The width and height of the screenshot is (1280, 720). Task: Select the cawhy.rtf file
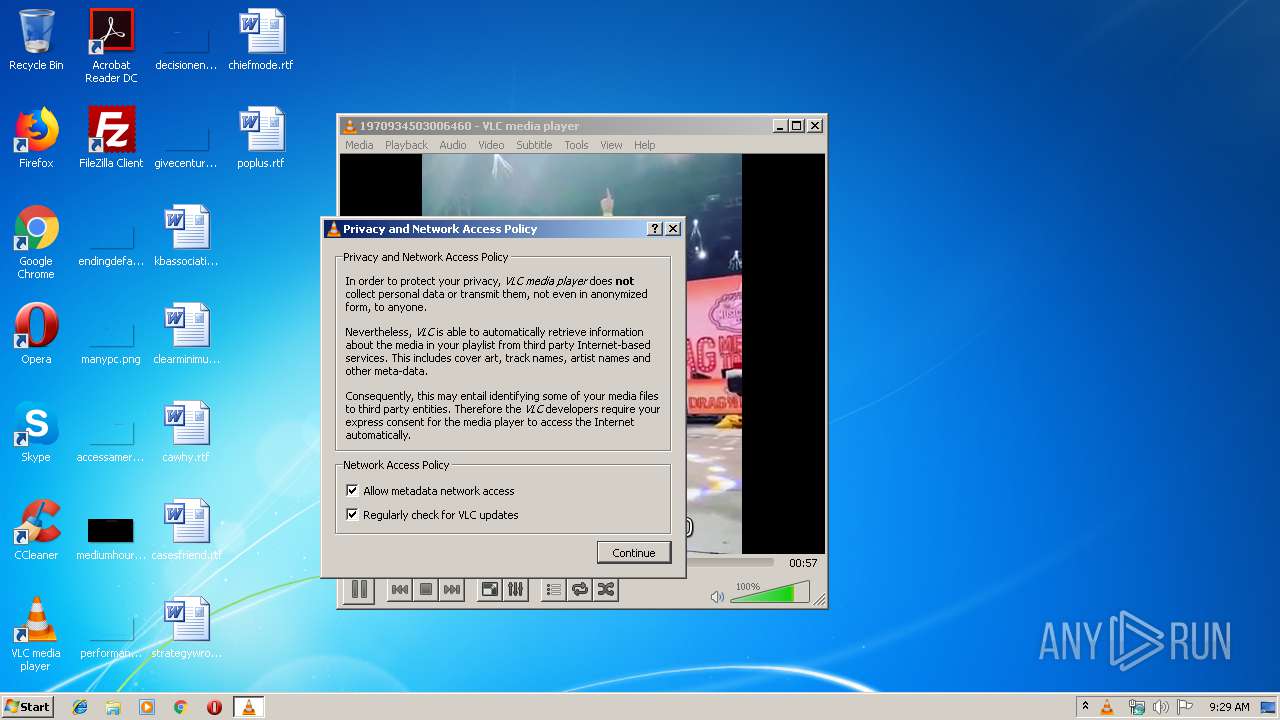(x=186, y=432)
